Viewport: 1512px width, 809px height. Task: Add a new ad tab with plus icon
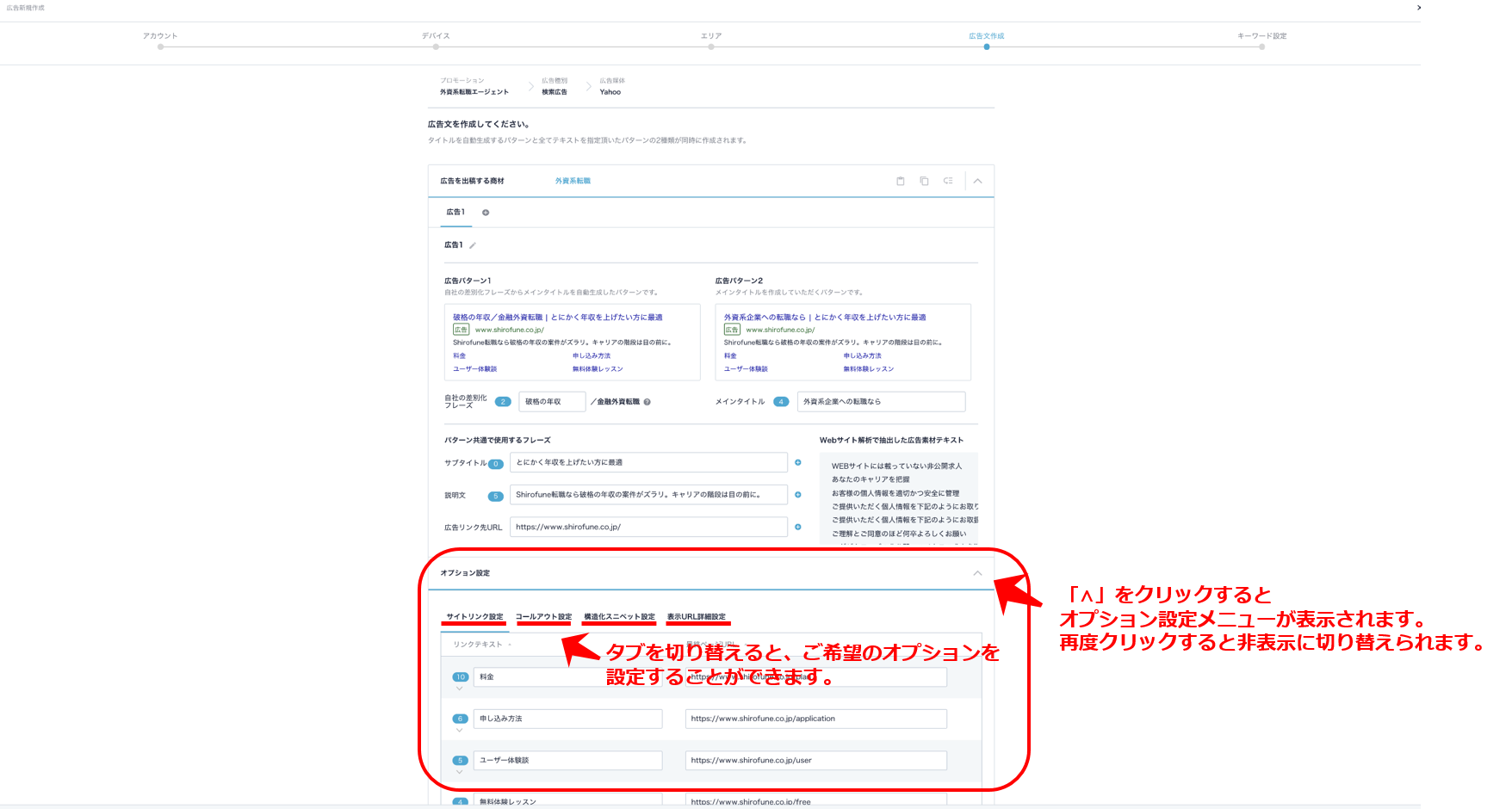(486, 213)
